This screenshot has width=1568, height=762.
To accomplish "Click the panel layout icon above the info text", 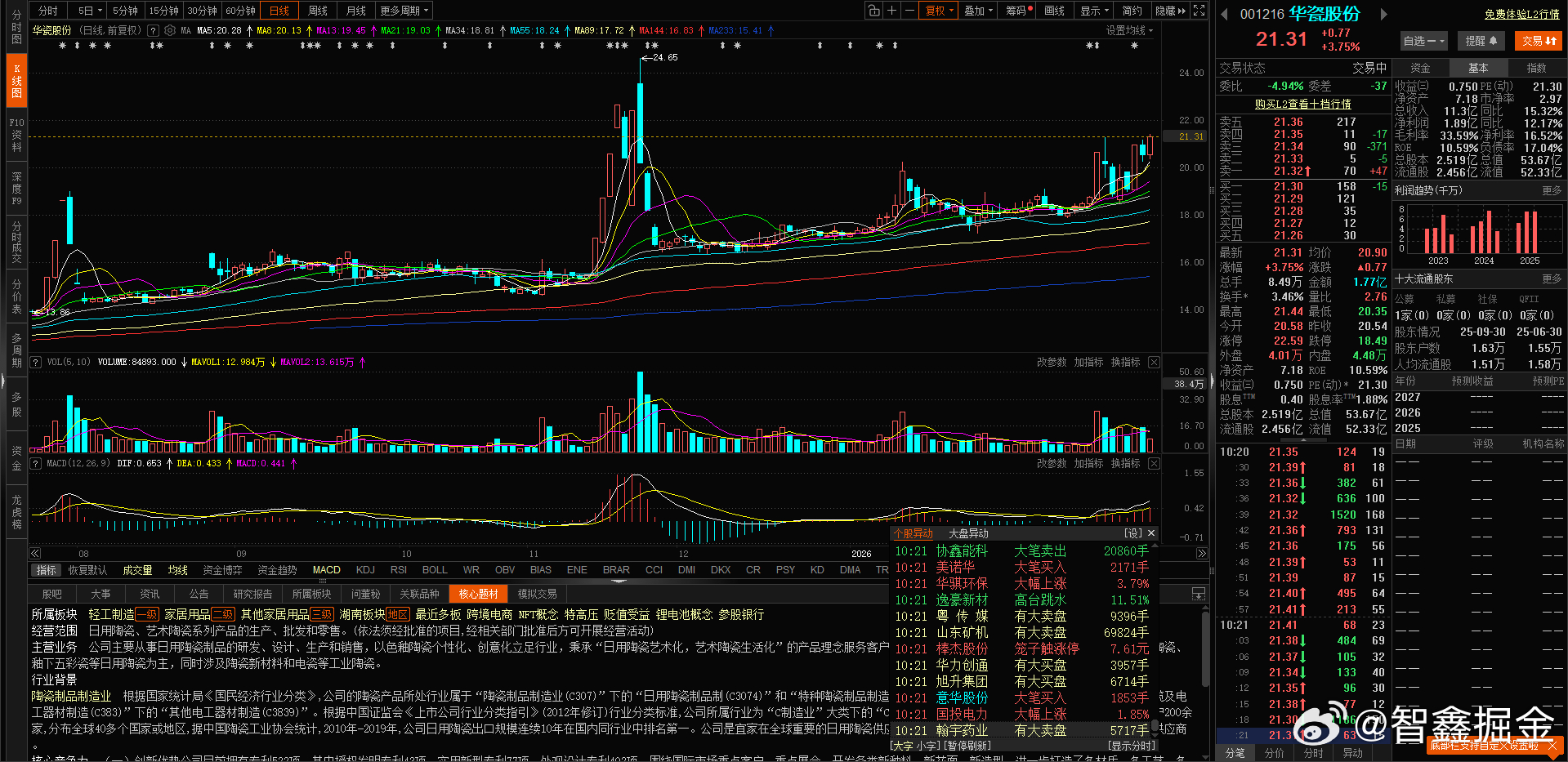I will 1199,594.
